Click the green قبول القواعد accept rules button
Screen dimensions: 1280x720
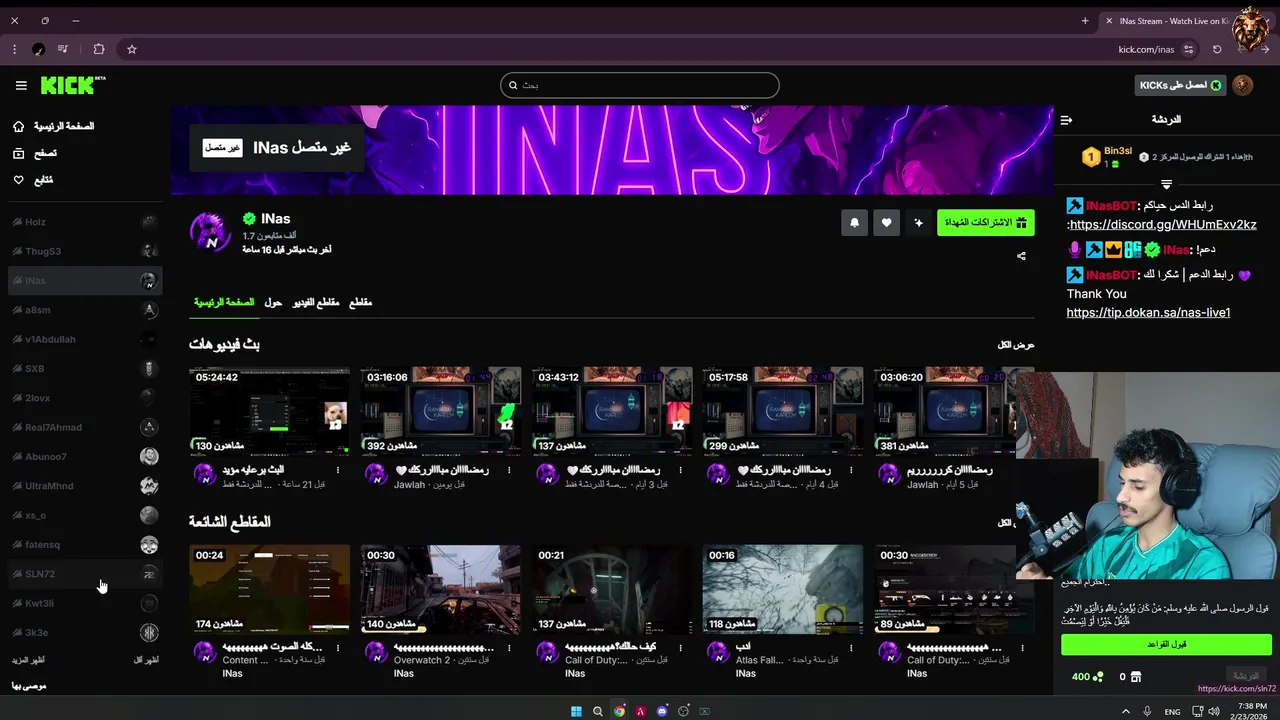1166,644
